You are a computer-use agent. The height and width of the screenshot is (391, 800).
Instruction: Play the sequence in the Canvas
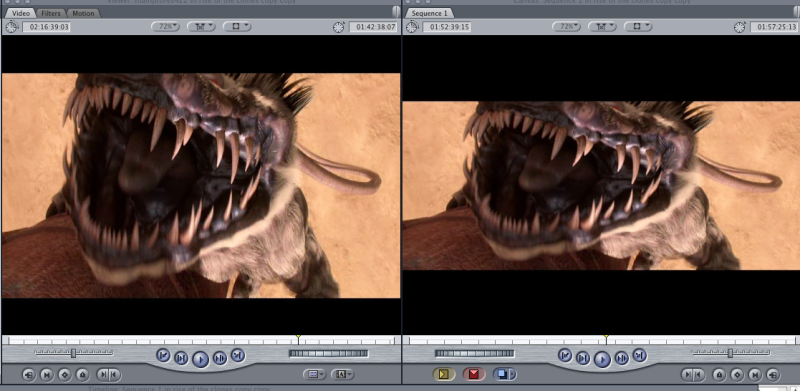pos(602,359)
